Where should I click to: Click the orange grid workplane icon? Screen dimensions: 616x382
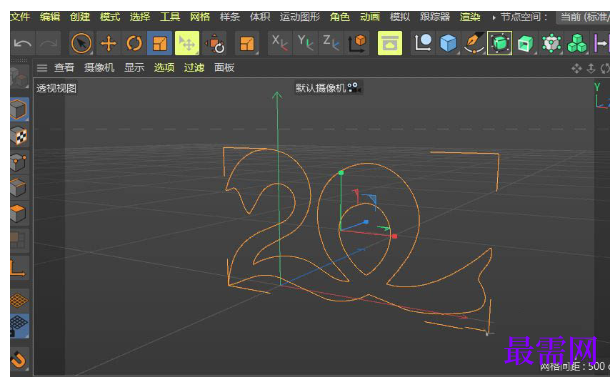pyautogui.click(x=19, y=300)
